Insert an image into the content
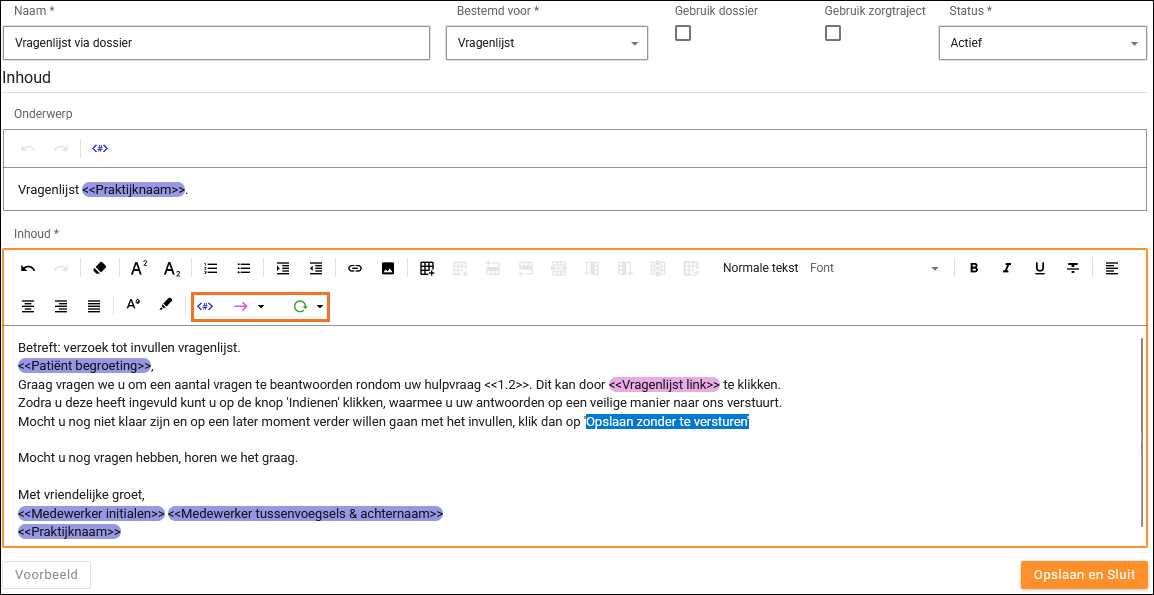Viewport: 1154px width, 595px height. coord(388,268)
